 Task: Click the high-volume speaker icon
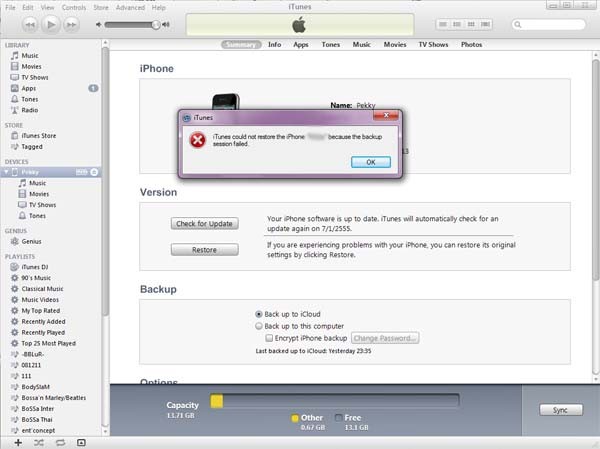coord(166,24)
